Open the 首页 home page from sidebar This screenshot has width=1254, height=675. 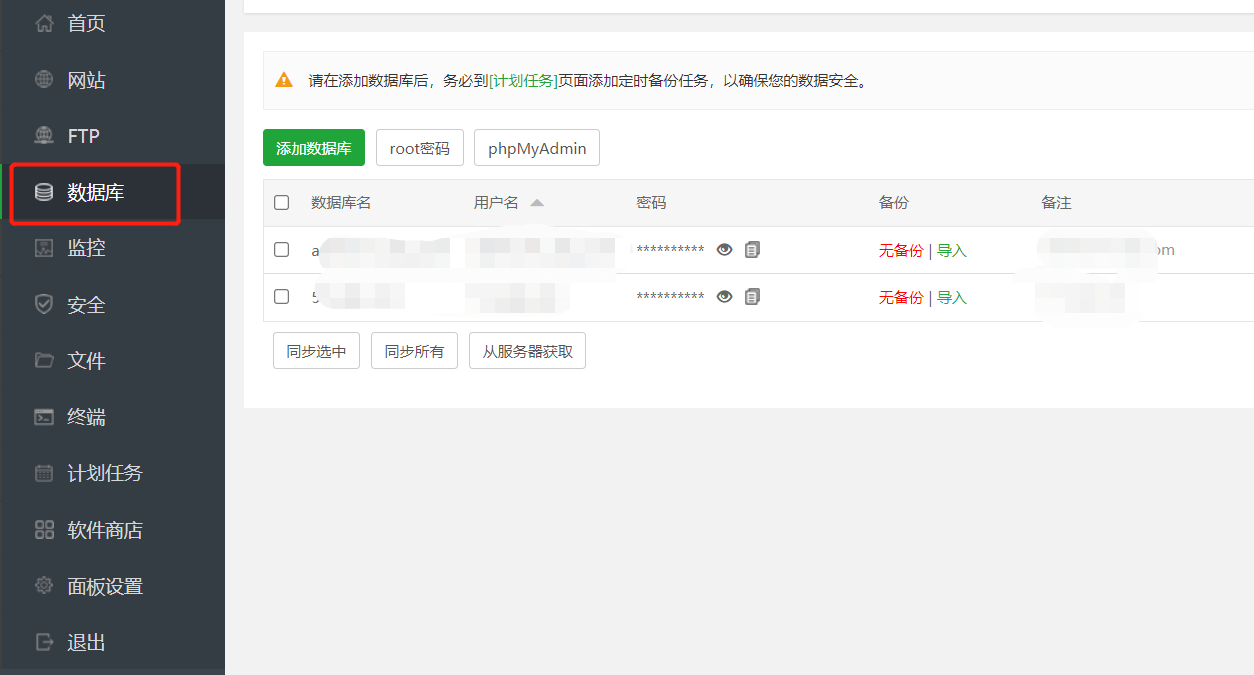click(x=85, y=23)
